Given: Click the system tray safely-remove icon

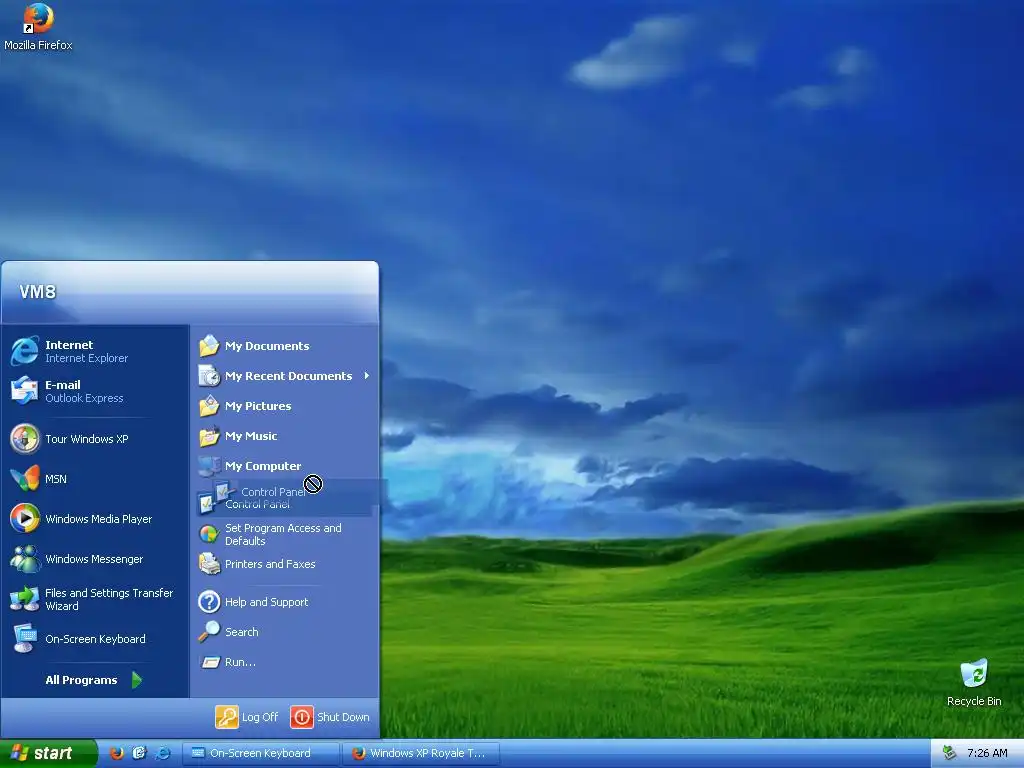Looking at the screenshot, I should (x=949, y=753).
